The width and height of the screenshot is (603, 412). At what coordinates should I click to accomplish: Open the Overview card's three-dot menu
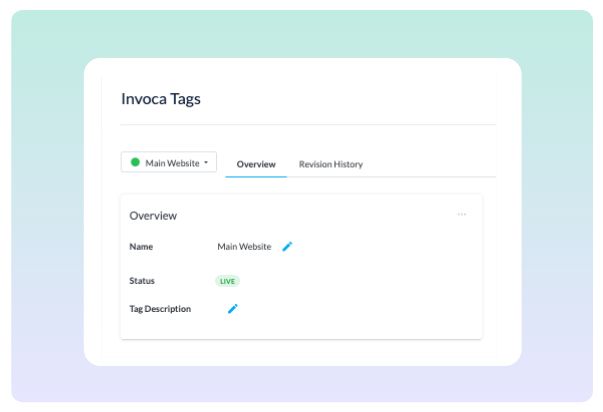[461, 214]
